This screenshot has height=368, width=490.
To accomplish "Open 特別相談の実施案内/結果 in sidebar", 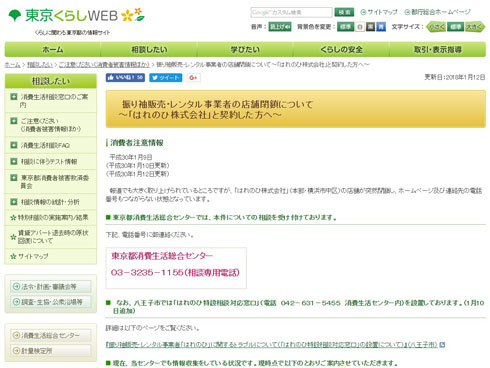I will tap(51, 218).
